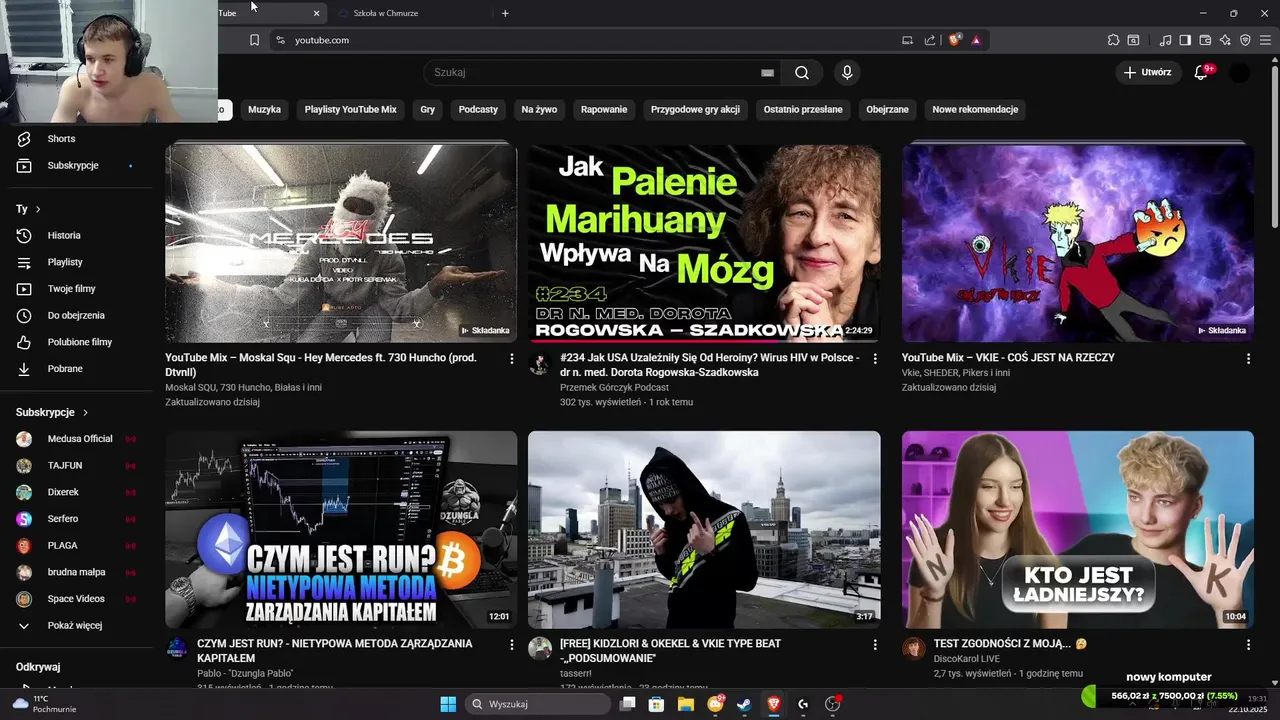Select the Rapowanie filter chip
1280x720 pixels.
[604, 109]
